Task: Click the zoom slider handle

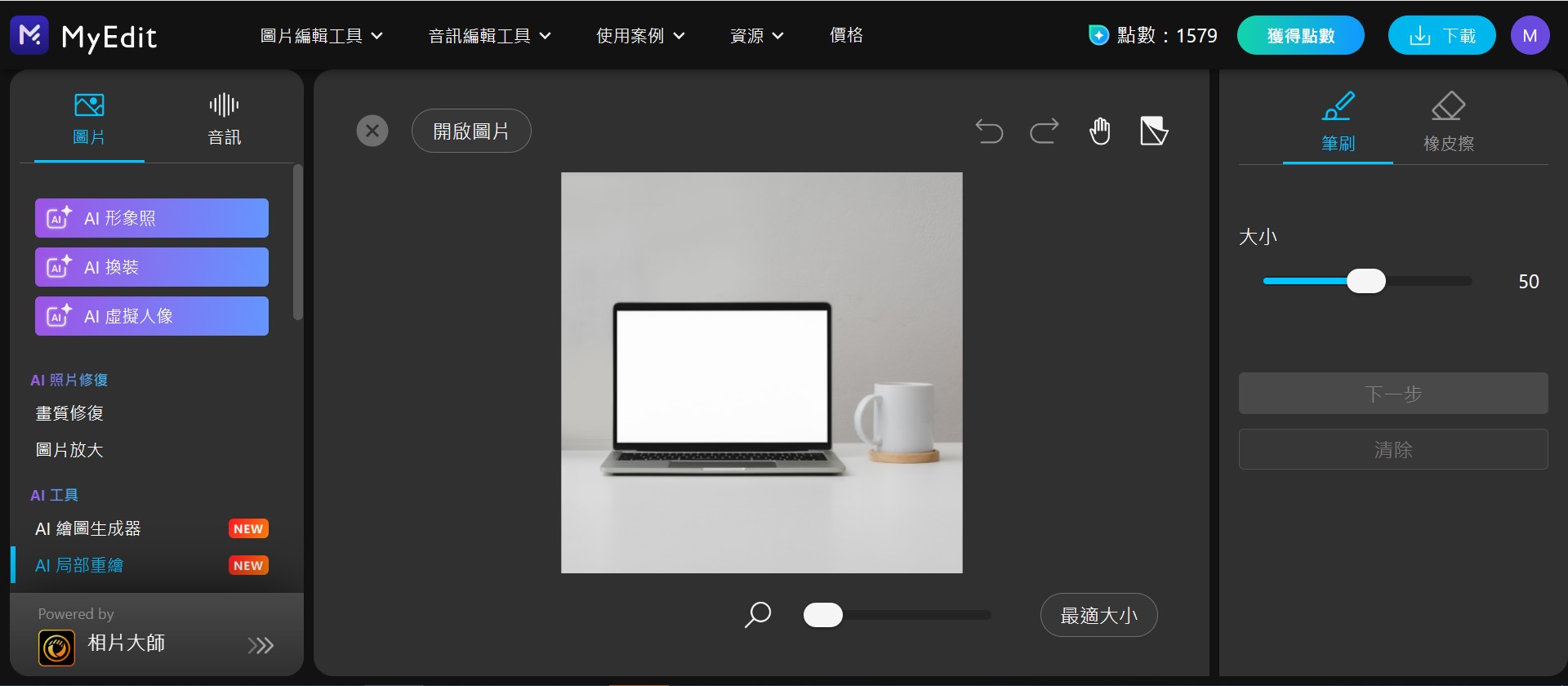Action: [822, 615]
